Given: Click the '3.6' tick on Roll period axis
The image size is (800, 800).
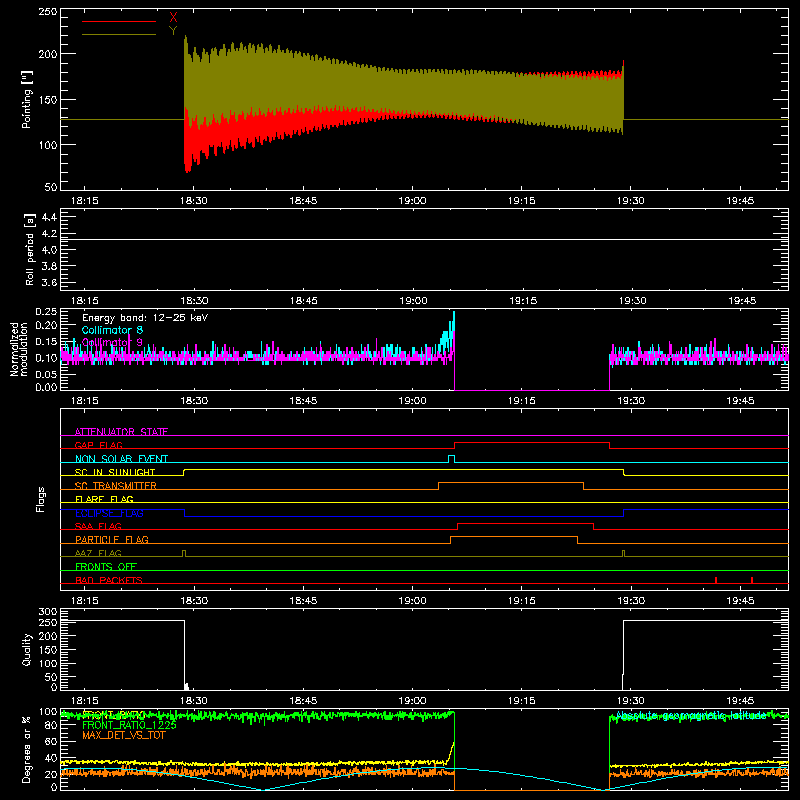Looking at the screenshot, I should coord(49,282).
